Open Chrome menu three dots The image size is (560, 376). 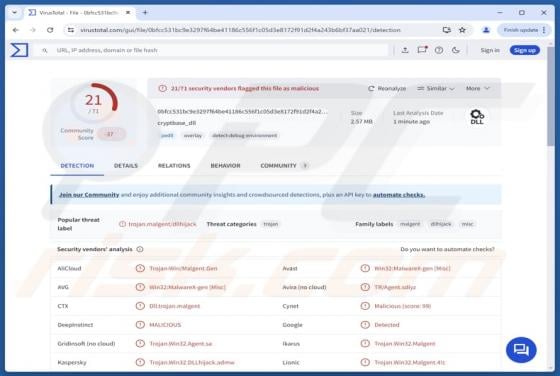point(544,30)
